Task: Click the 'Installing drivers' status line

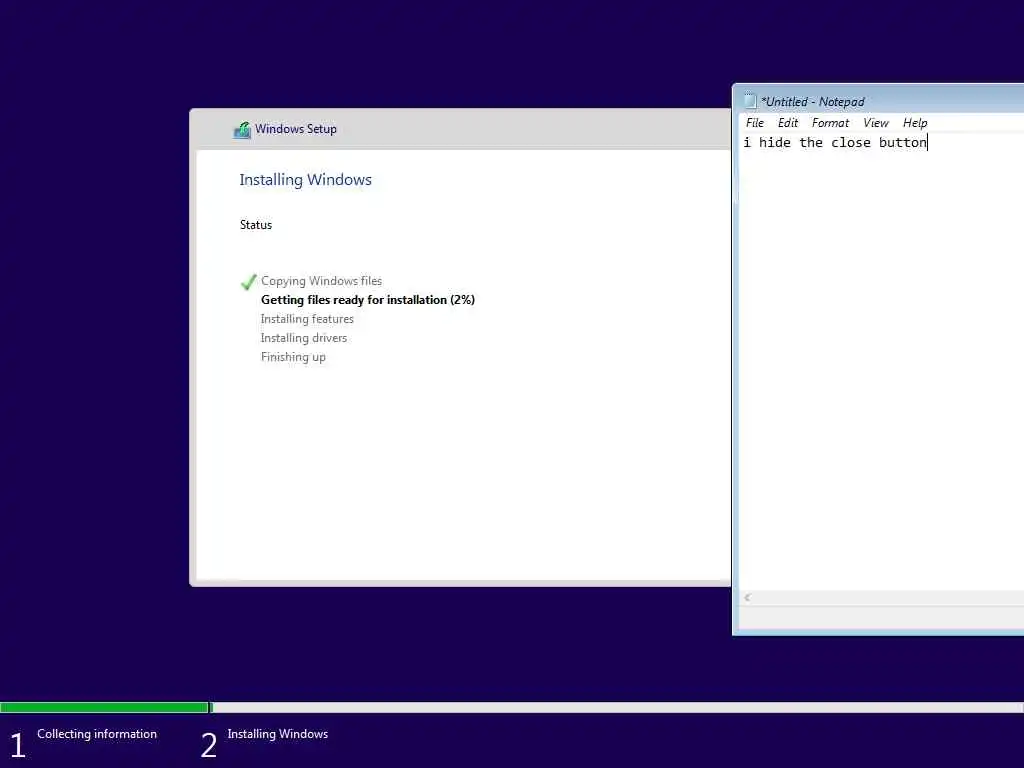Action: 304,338
